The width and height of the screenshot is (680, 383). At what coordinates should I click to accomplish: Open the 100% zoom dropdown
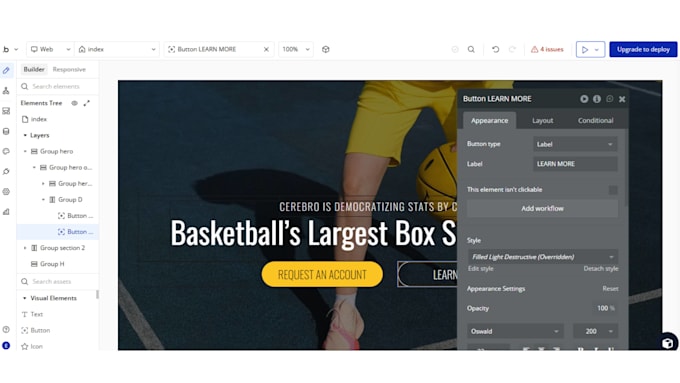click(296, 49)
